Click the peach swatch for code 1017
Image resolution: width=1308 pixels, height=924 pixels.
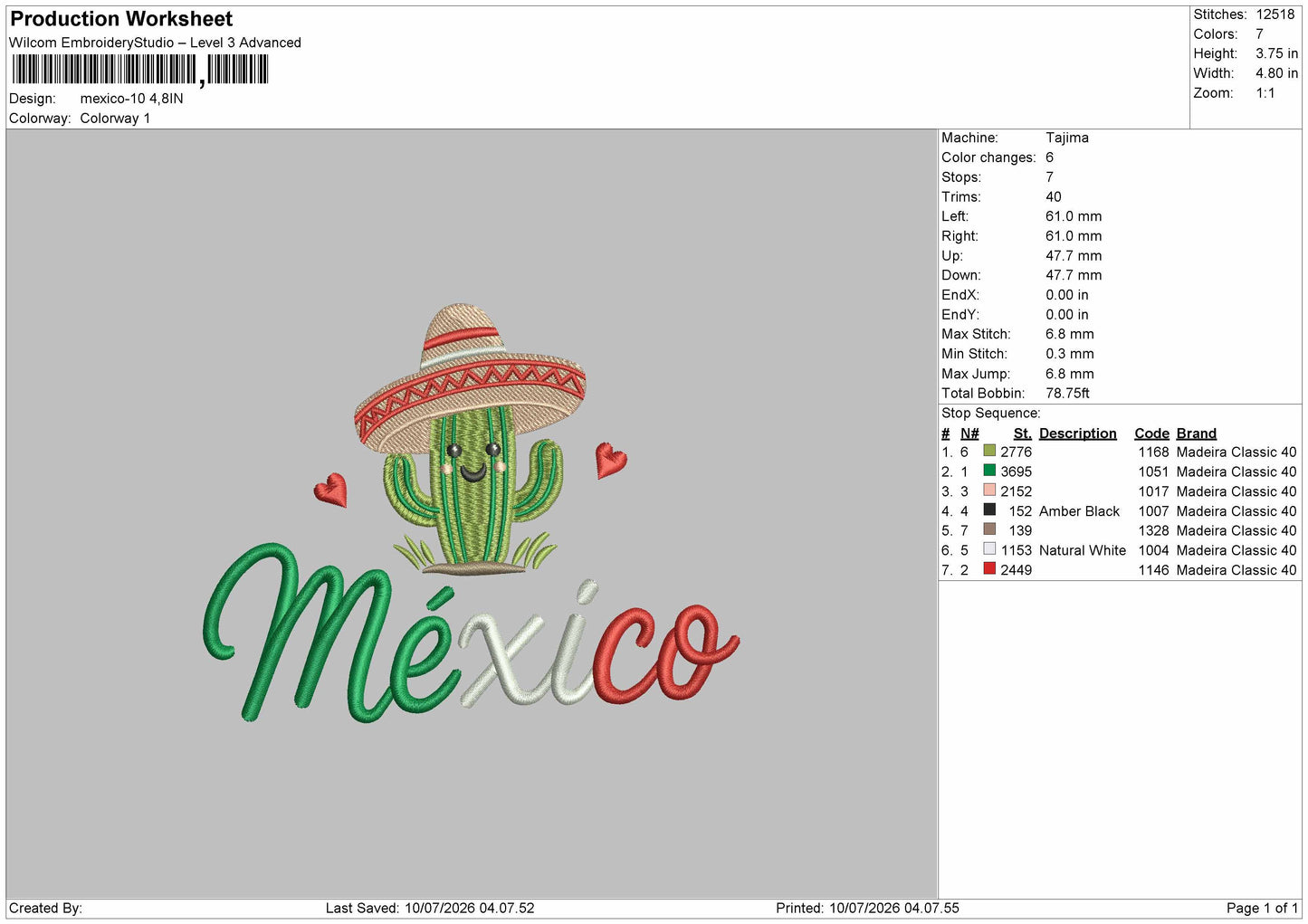tap(989, 491)
